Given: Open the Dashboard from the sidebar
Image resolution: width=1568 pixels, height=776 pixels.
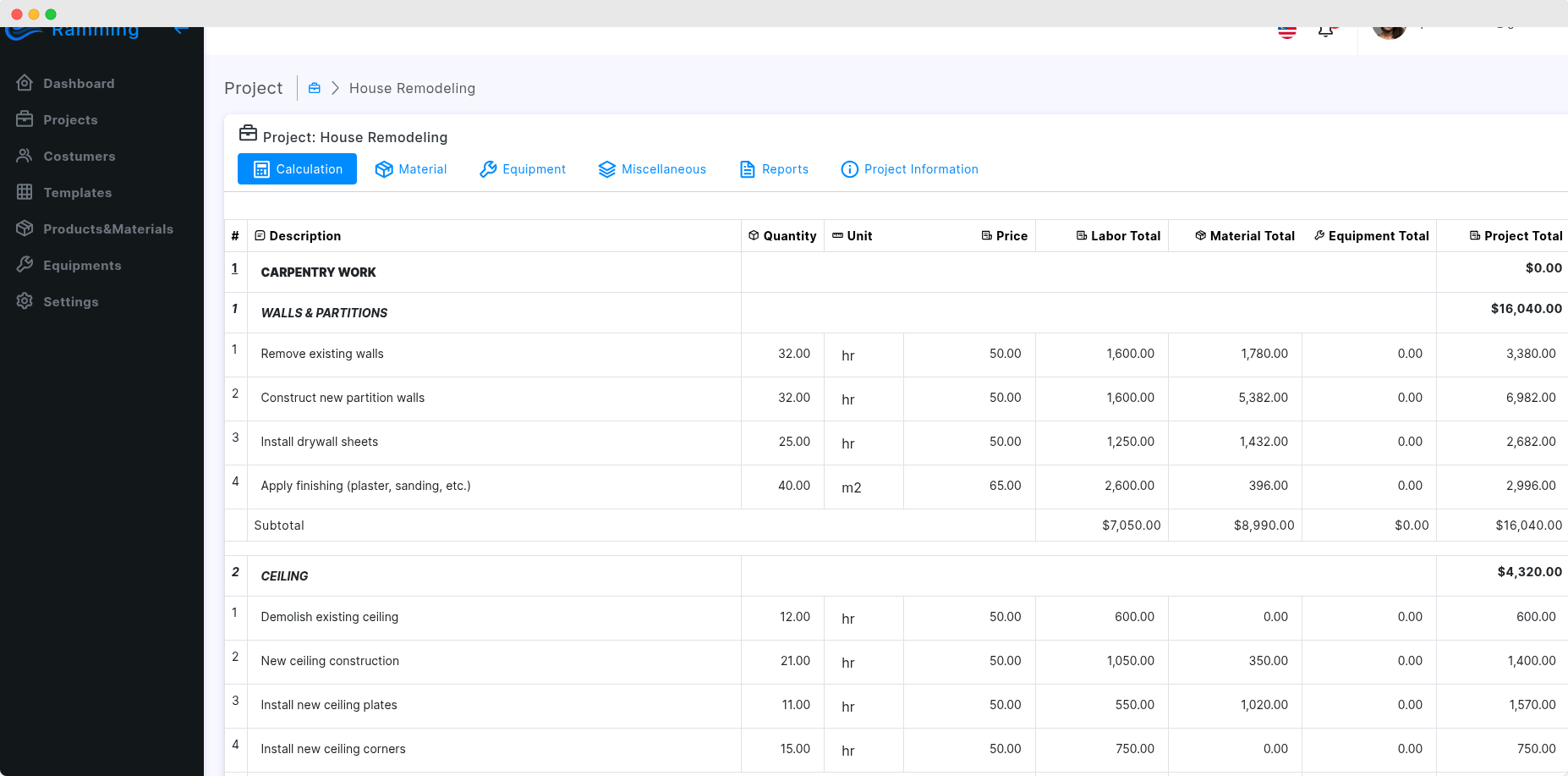Looking at the screenshot, I should (78, 84).
